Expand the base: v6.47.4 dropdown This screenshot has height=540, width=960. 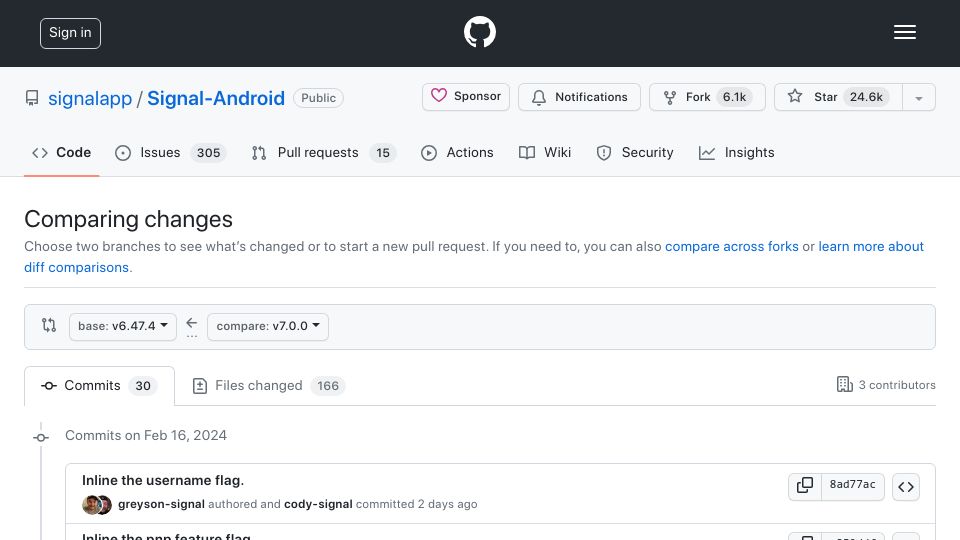[x=123, y=326]
